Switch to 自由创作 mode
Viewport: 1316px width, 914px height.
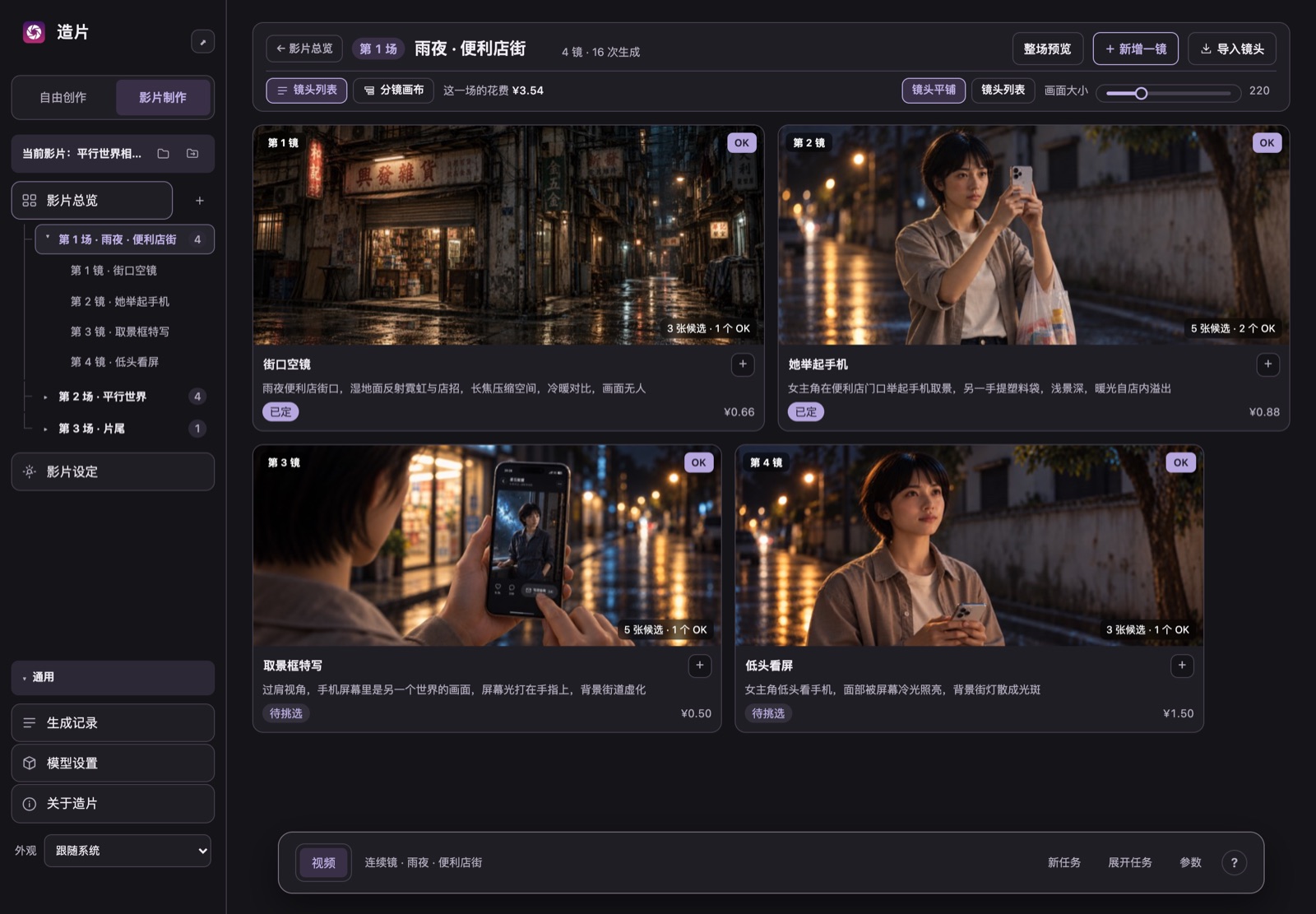point(63,97)
